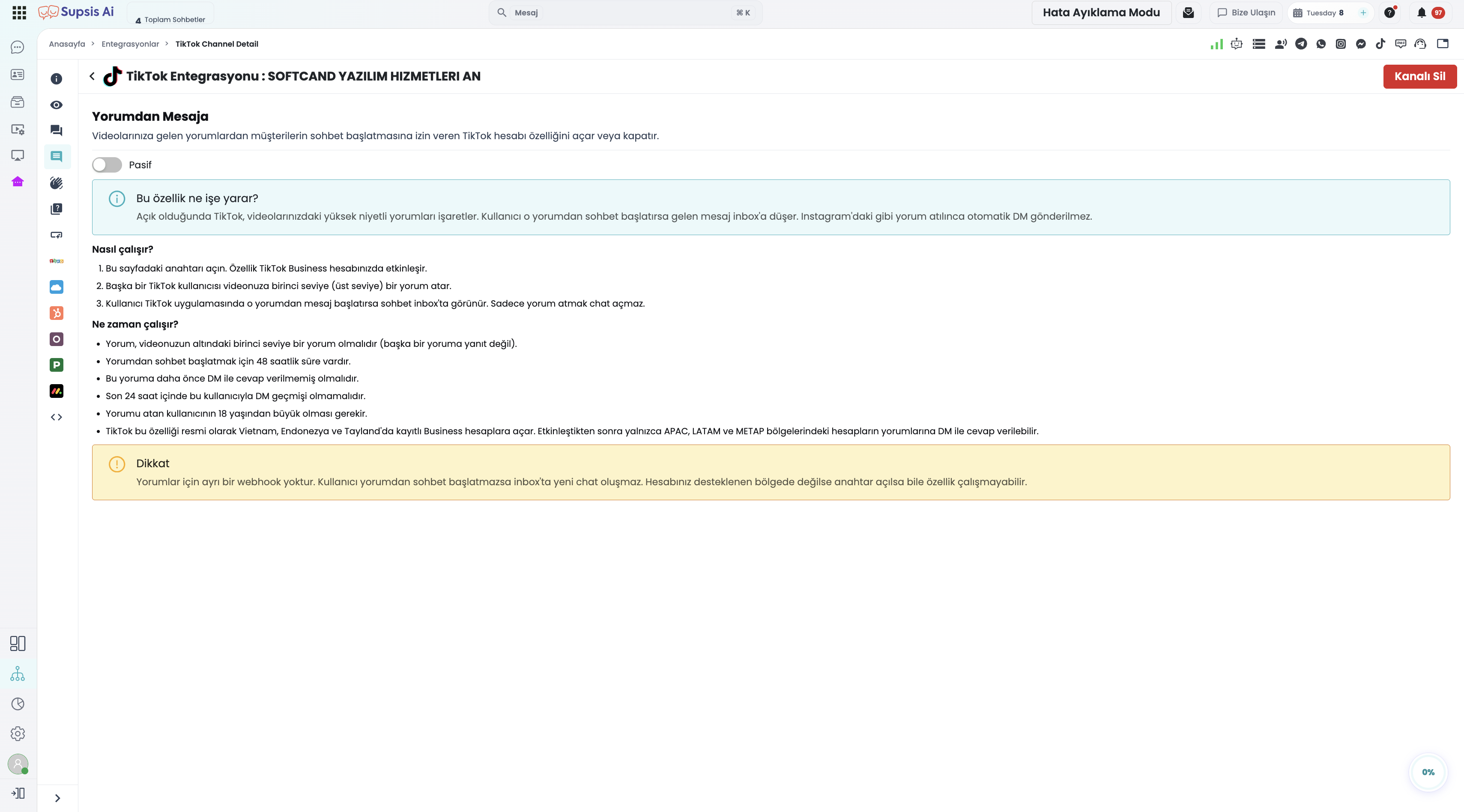
Task: Open the user profile avatar
Action: 18,764
